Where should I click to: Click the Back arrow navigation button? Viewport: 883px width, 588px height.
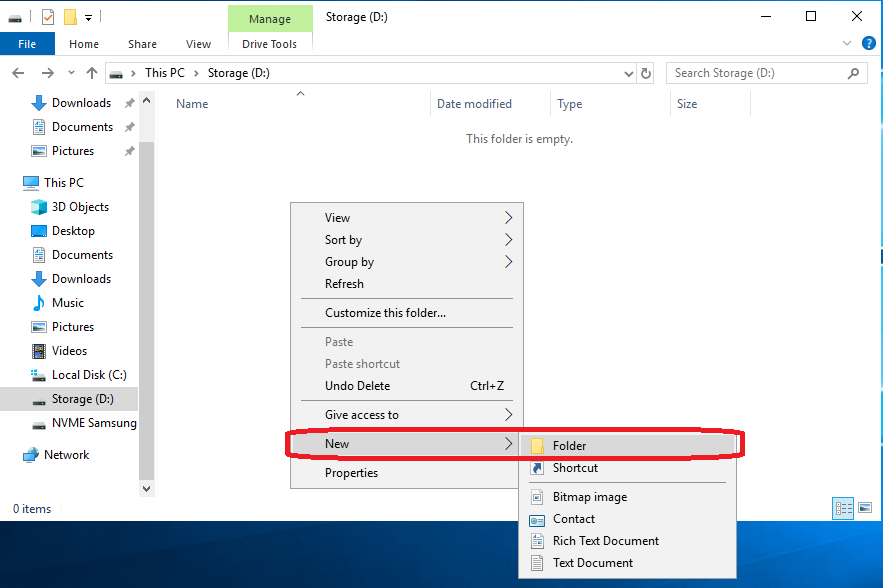(x=18, y=73)
